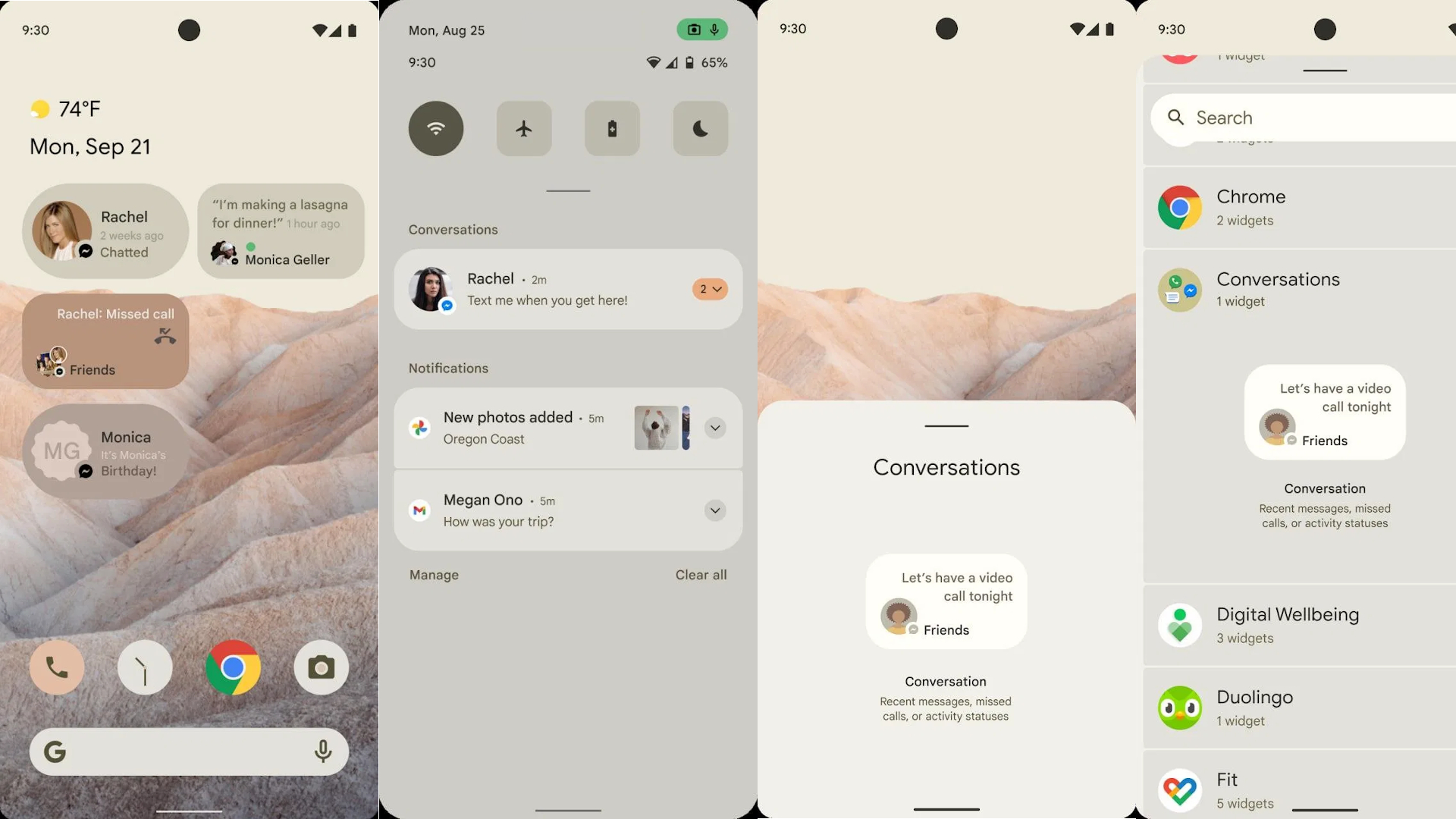Open Phone dialer app icon

pos(57,667)
